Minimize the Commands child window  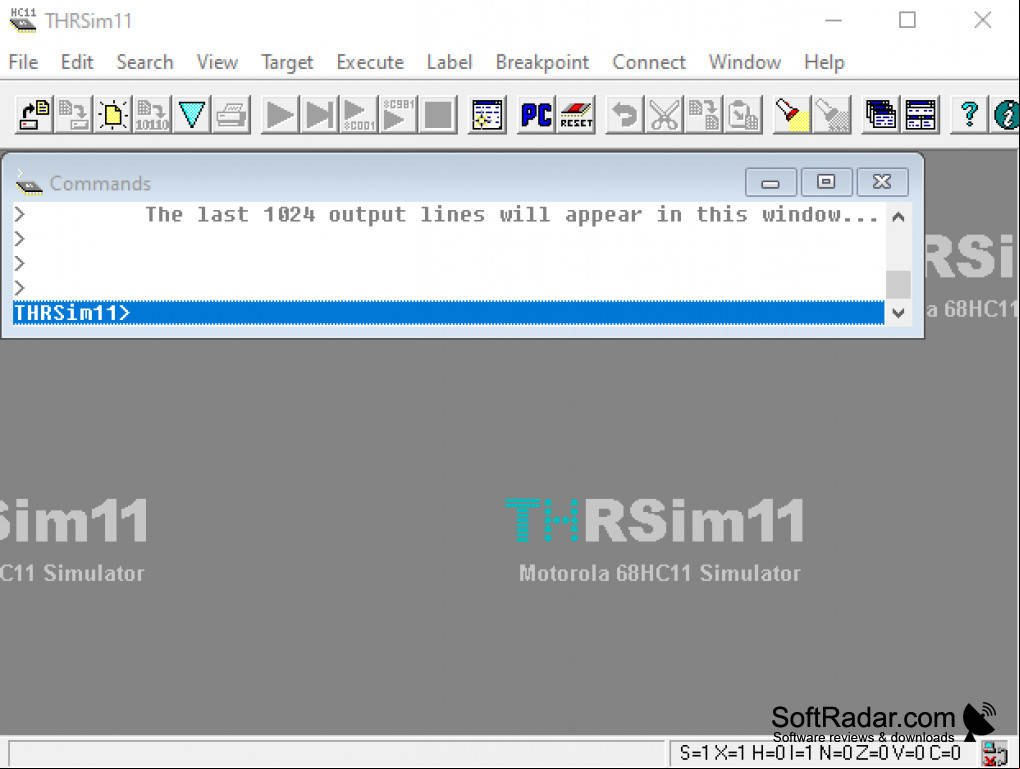771,182
